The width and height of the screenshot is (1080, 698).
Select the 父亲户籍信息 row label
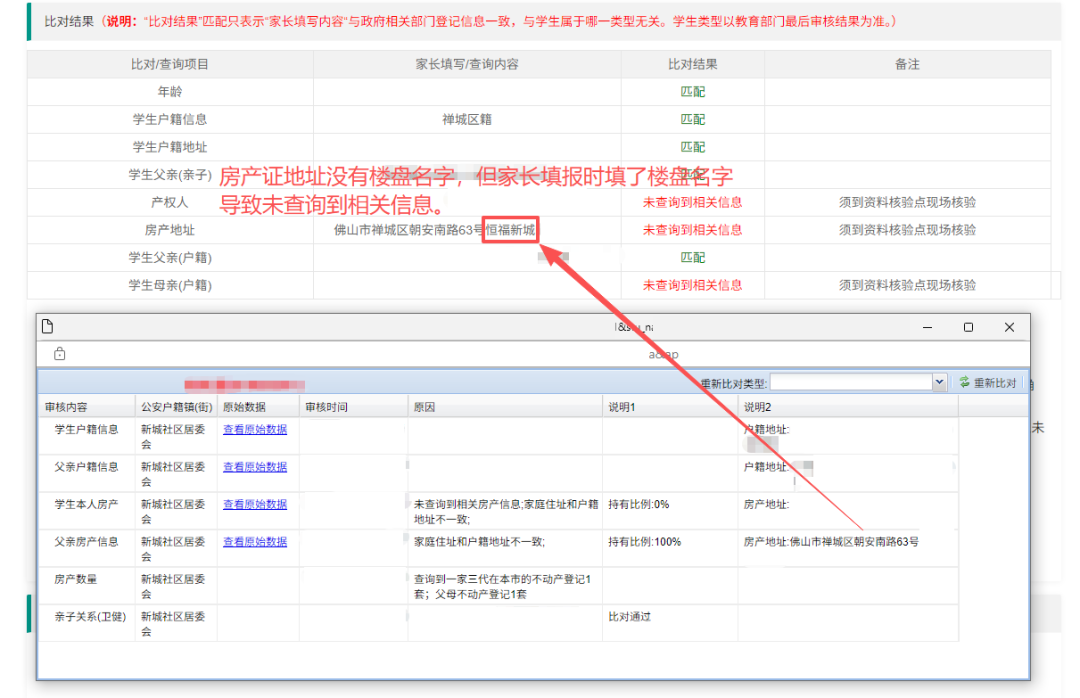coord(86,467)
